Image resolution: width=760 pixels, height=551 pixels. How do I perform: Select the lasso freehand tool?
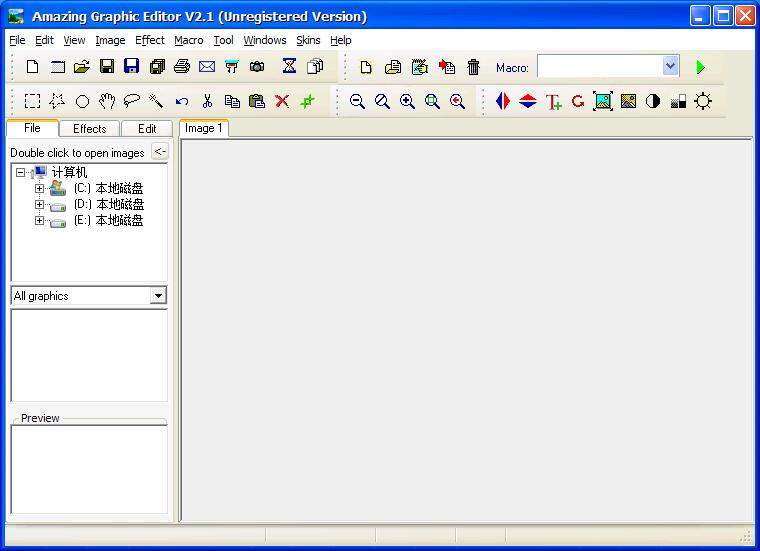point(131,101)
